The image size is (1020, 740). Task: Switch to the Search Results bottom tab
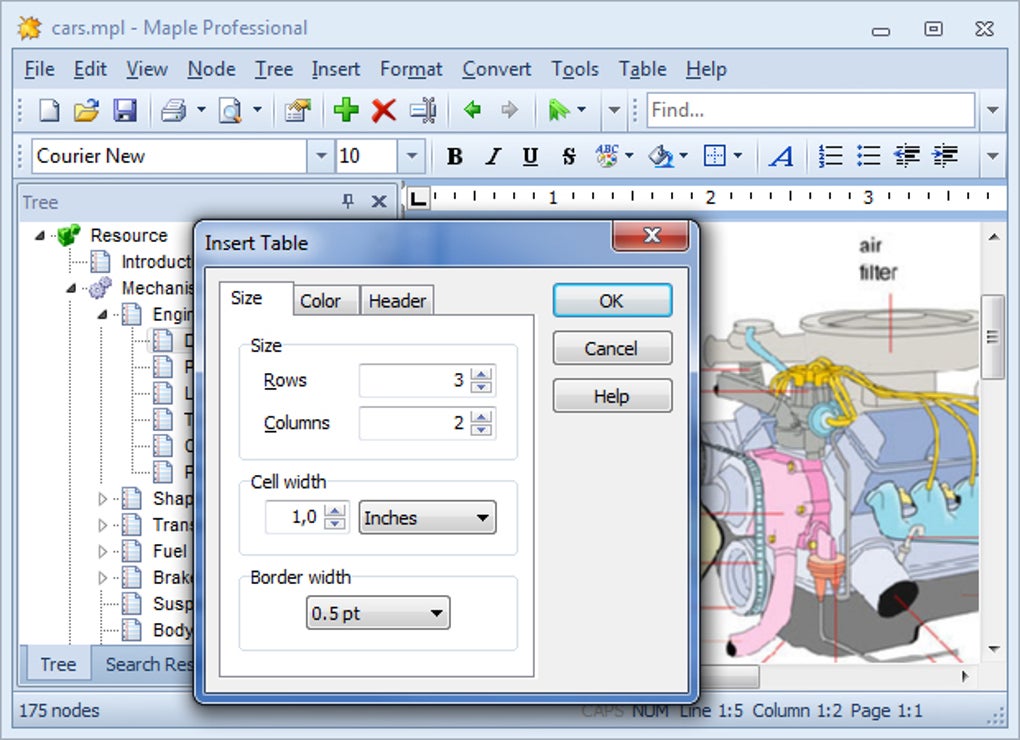[x=150, y=665]
